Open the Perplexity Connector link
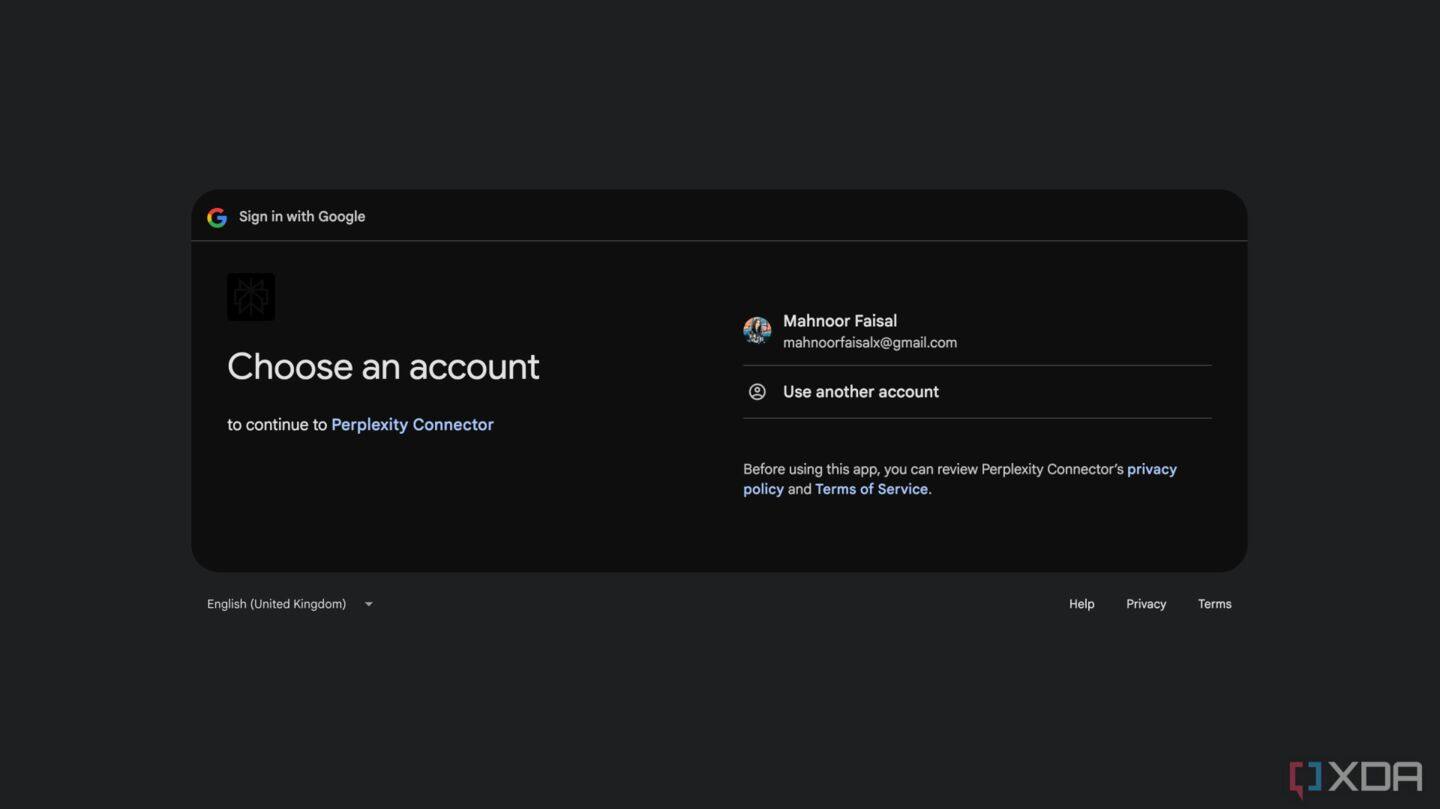Image resolution: width=1440 pixels, height=809 pixels. click(x=412, y=424)
